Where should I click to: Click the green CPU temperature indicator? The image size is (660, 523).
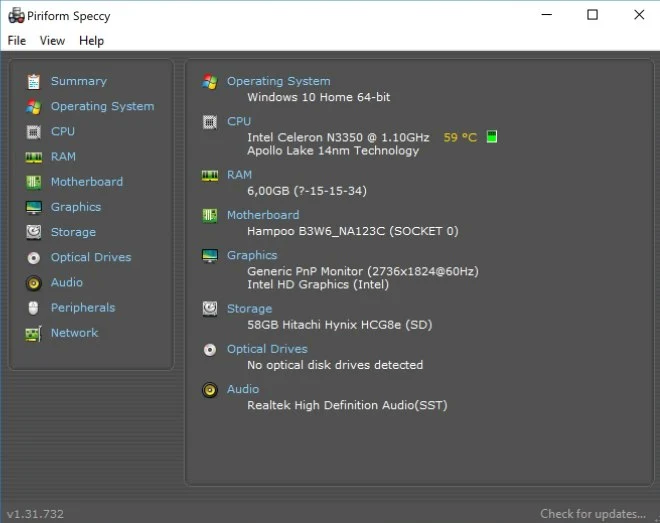point(492,137)
